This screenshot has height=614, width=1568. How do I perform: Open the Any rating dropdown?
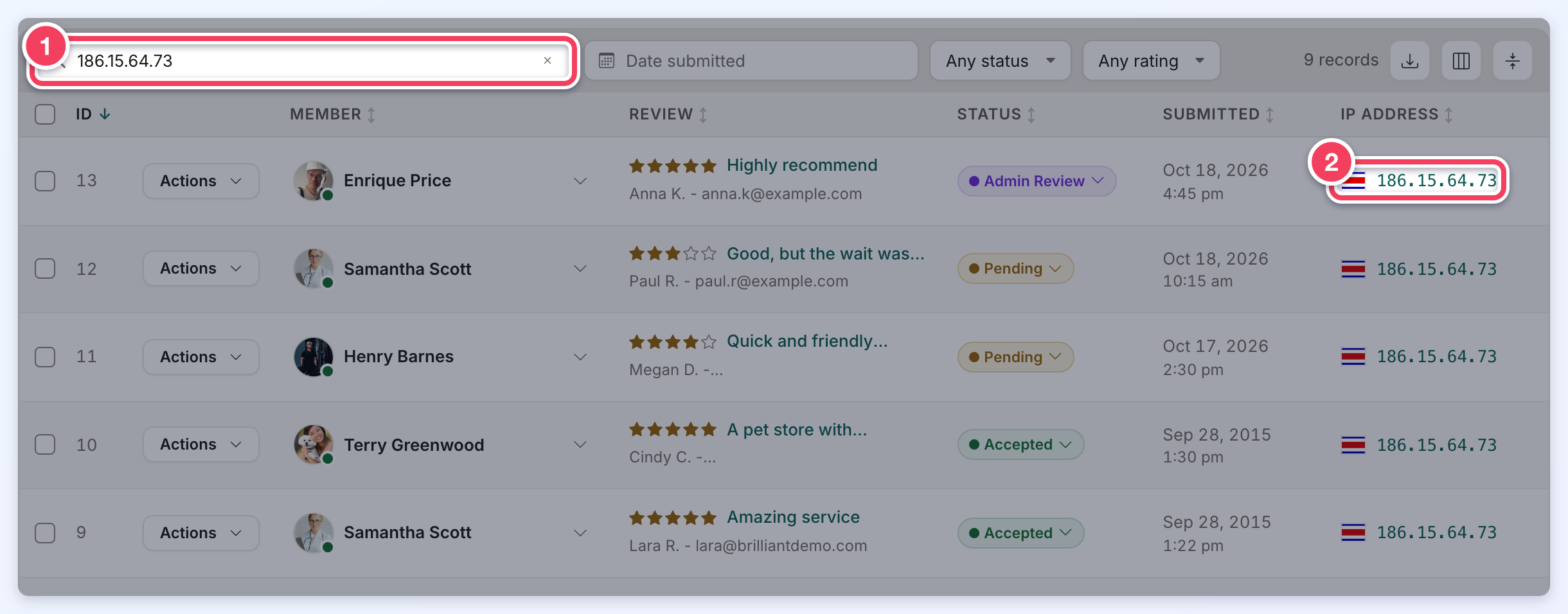(x=1151, y=61)
